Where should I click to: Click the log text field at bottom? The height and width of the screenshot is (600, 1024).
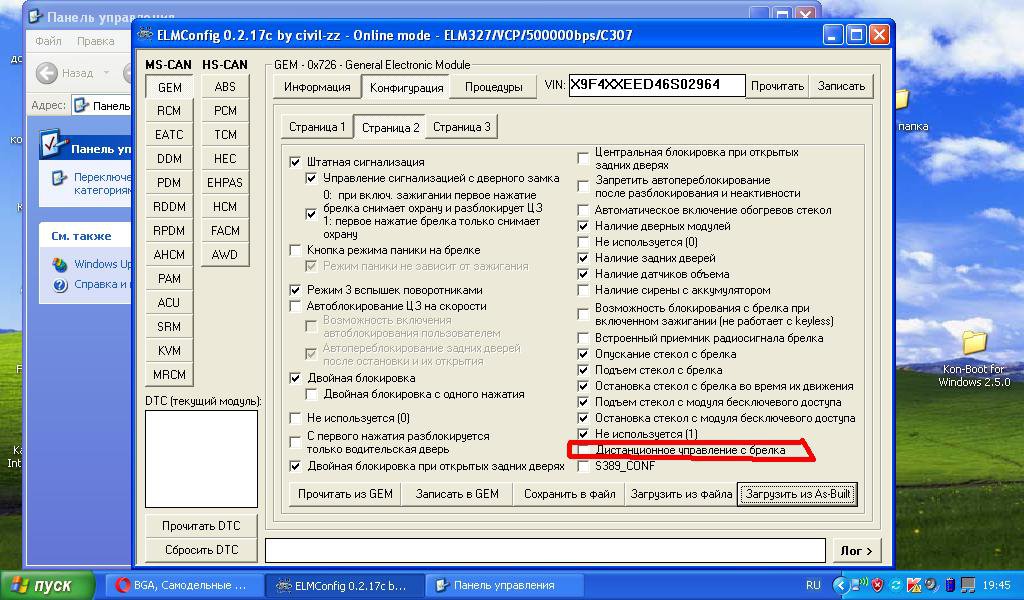pyautogui.click(x=545, y=550)
